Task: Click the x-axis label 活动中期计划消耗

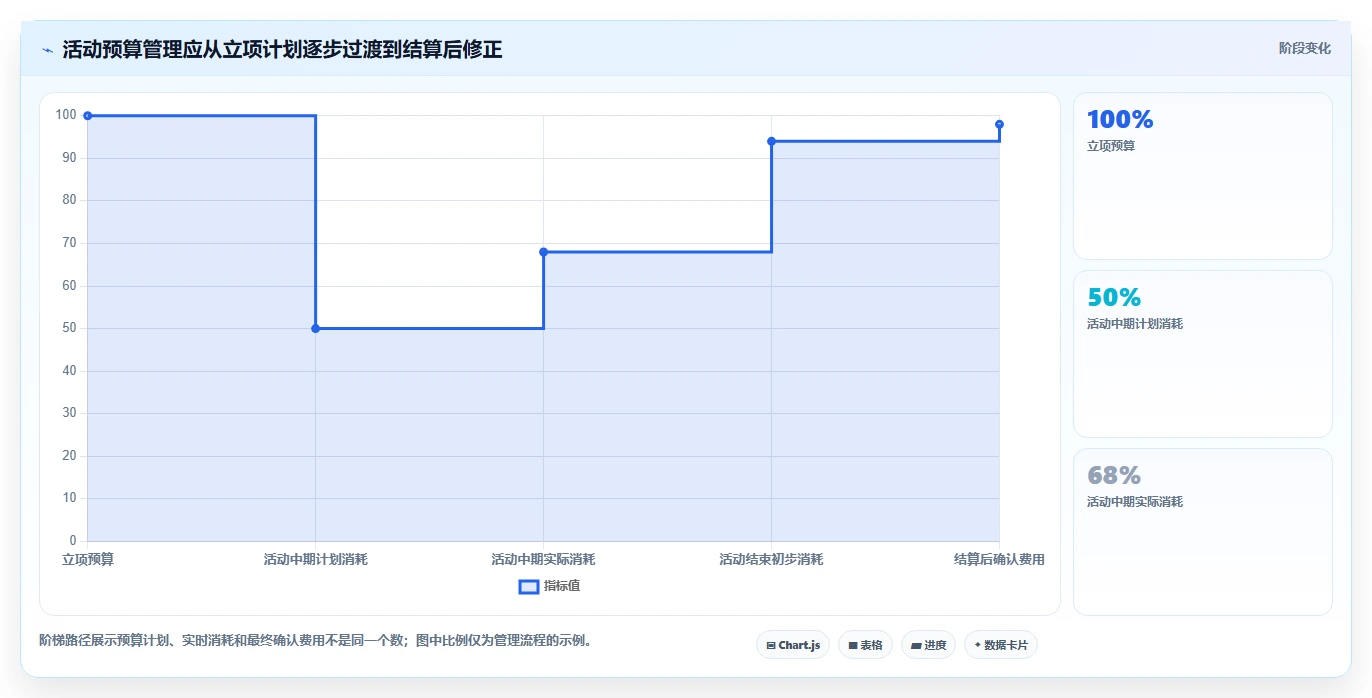Action: (316, 559)
